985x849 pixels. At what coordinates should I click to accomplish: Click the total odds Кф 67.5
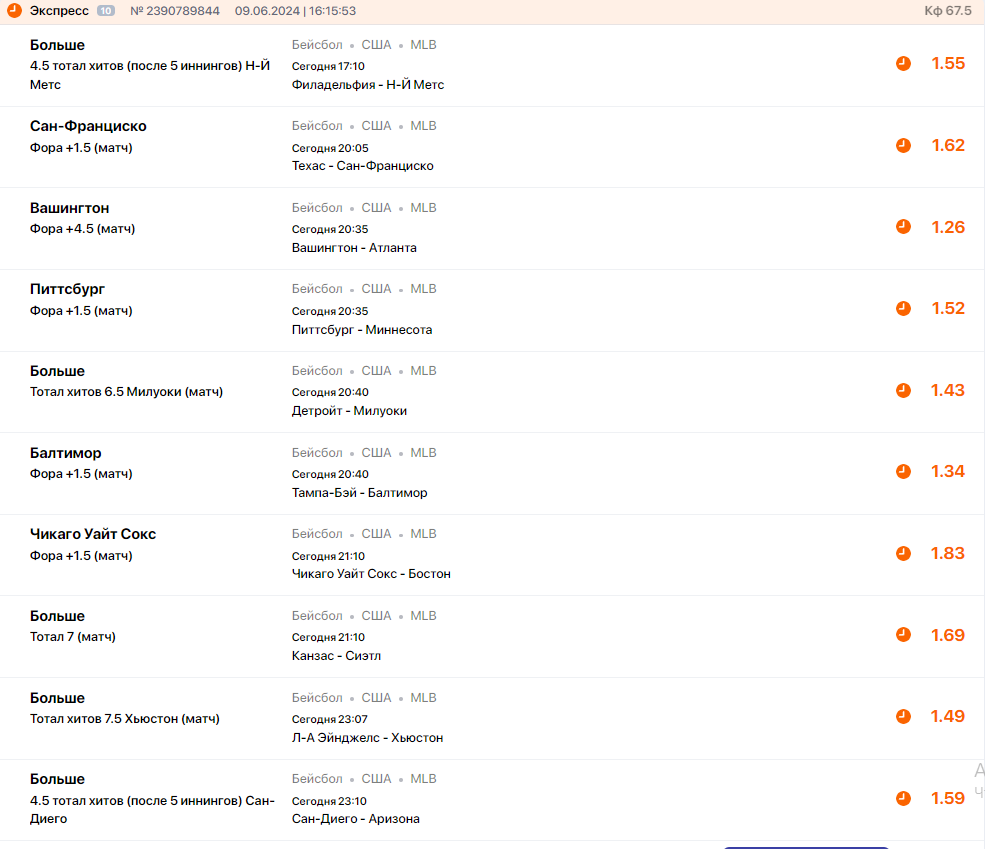(x=947, y=11)
